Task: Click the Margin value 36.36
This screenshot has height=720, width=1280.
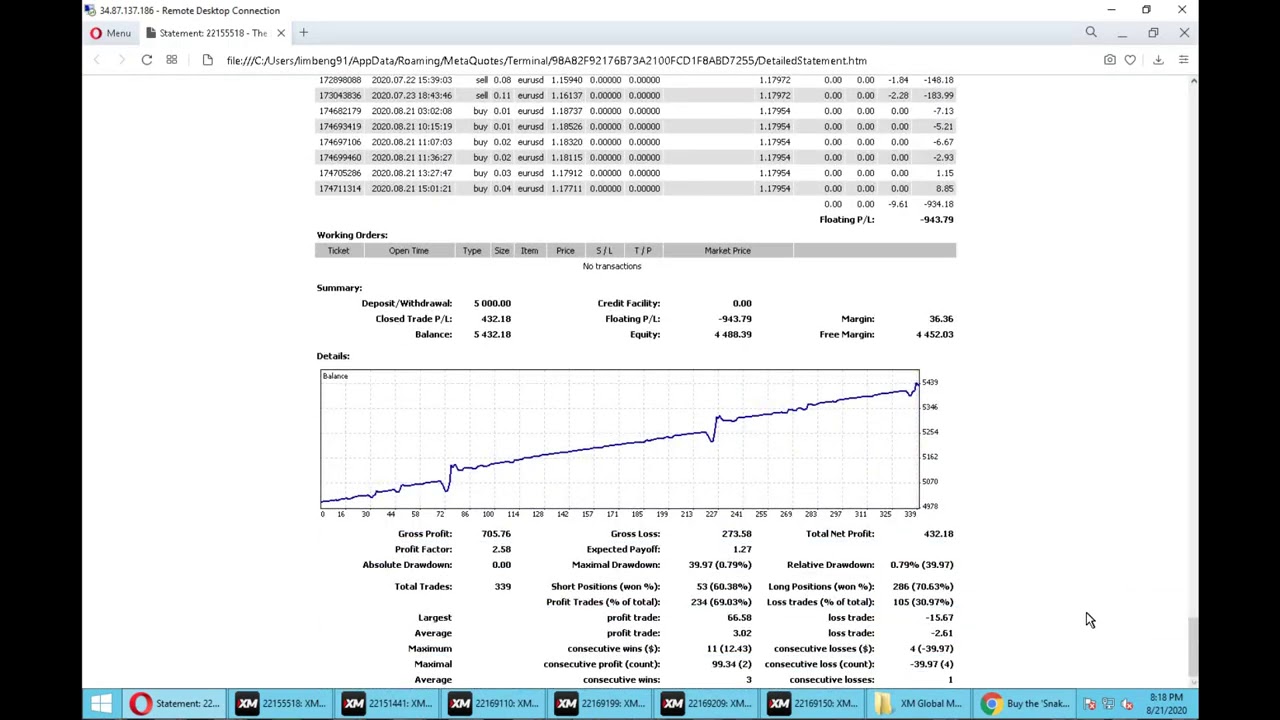Action: (941, 319)
